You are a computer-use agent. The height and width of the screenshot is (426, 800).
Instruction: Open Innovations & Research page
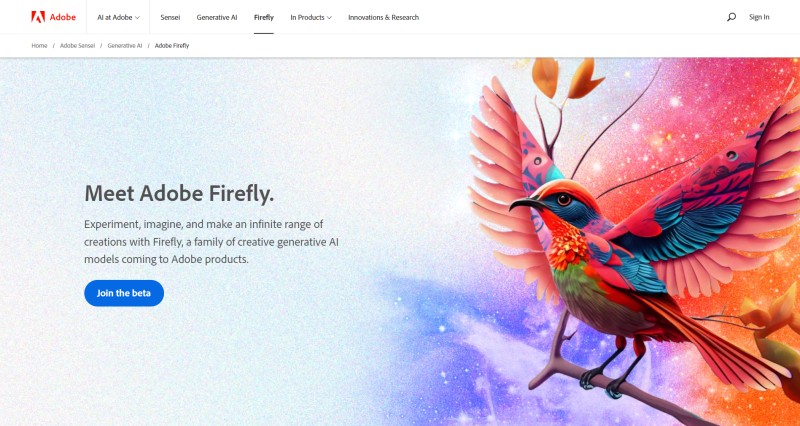point(384,17)
